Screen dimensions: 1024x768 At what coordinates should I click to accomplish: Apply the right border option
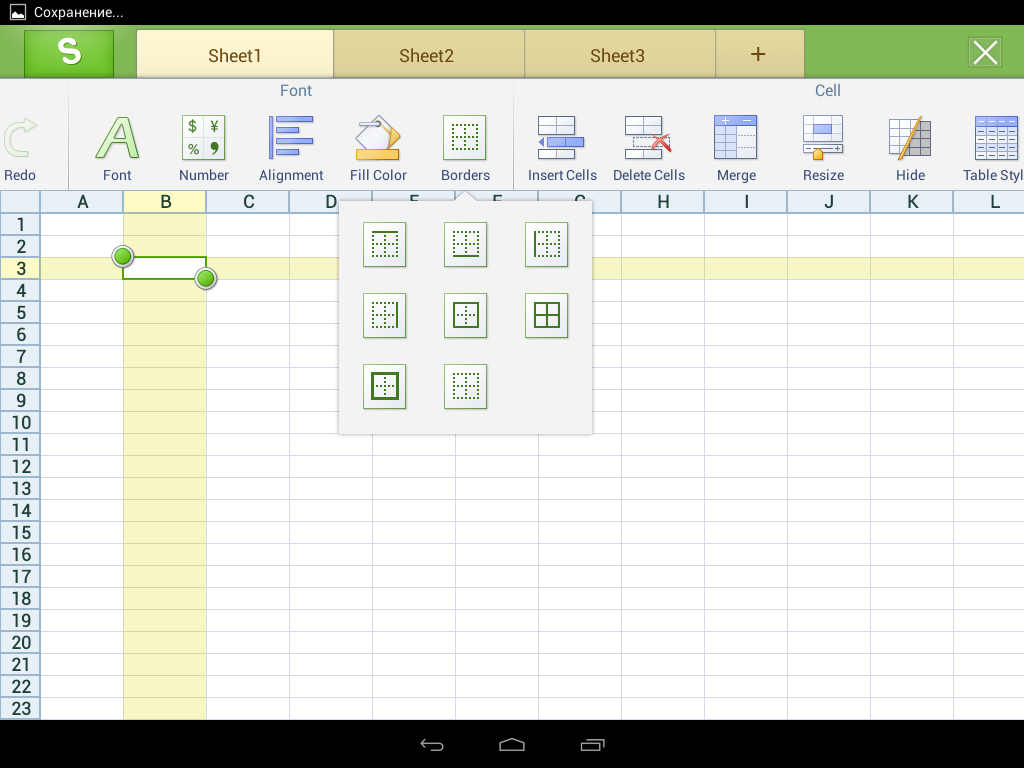(385, 316)
